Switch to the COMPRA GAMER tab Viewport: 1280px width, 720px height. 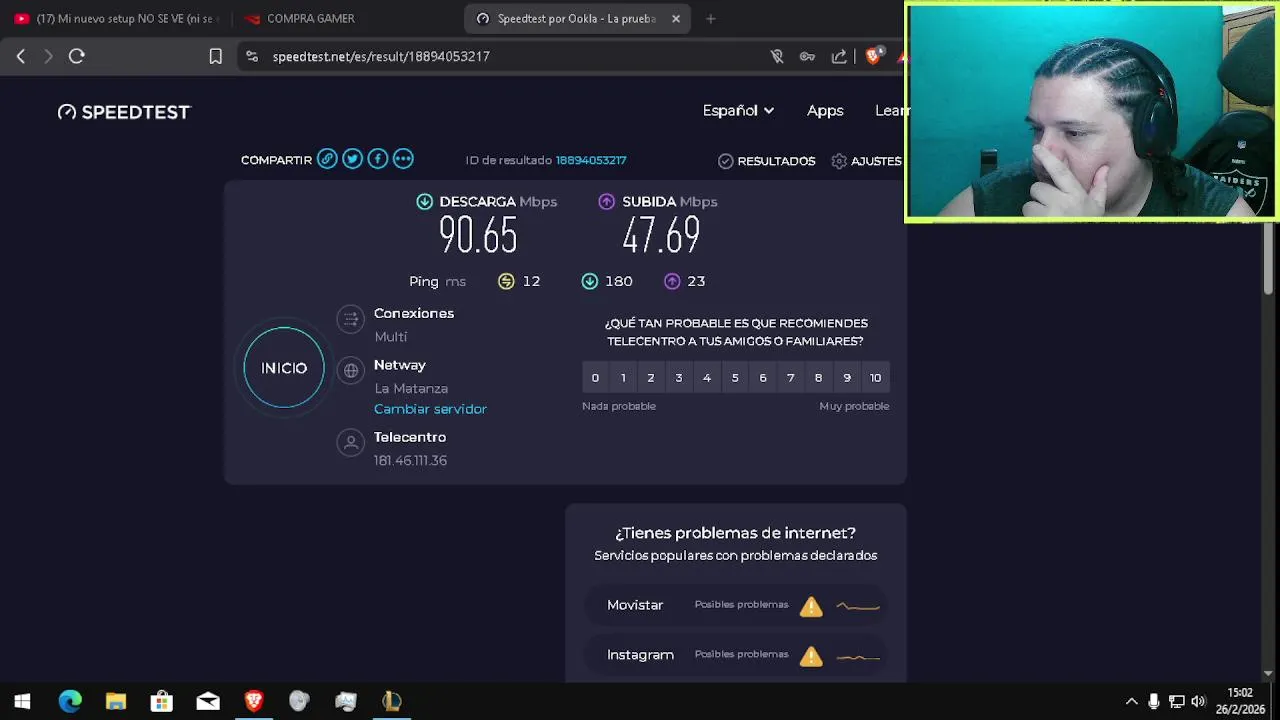tap(340, 18)
